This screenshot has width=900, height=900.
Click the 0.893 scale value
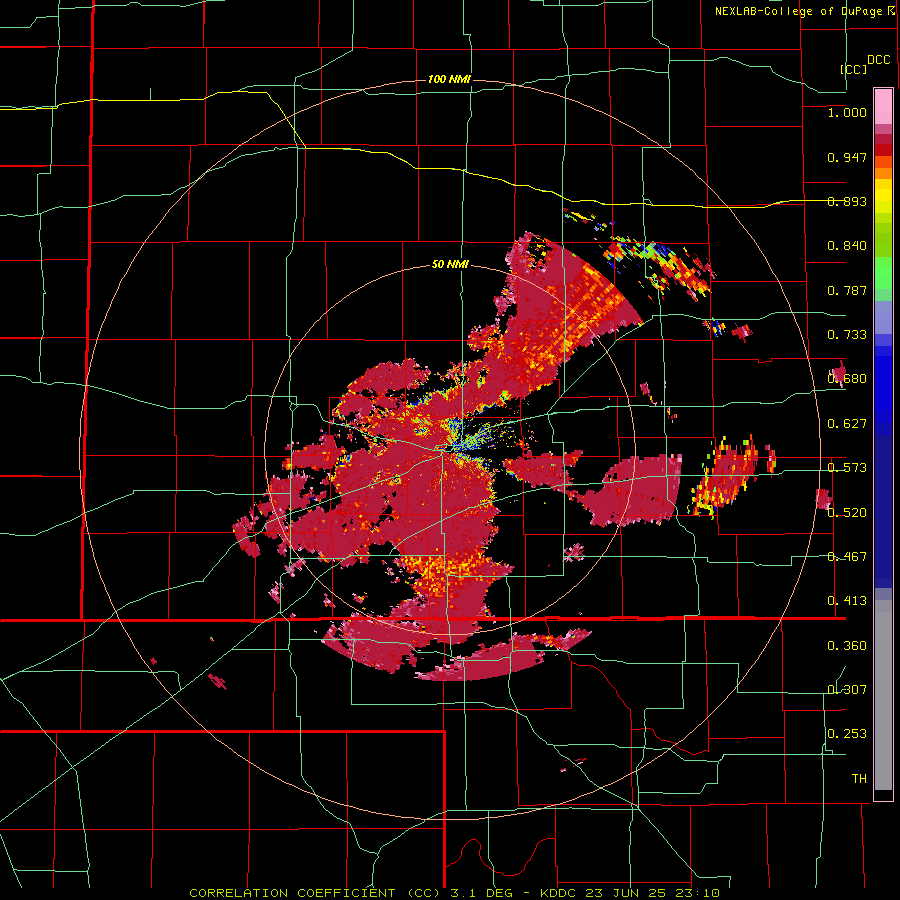point(847,201)
